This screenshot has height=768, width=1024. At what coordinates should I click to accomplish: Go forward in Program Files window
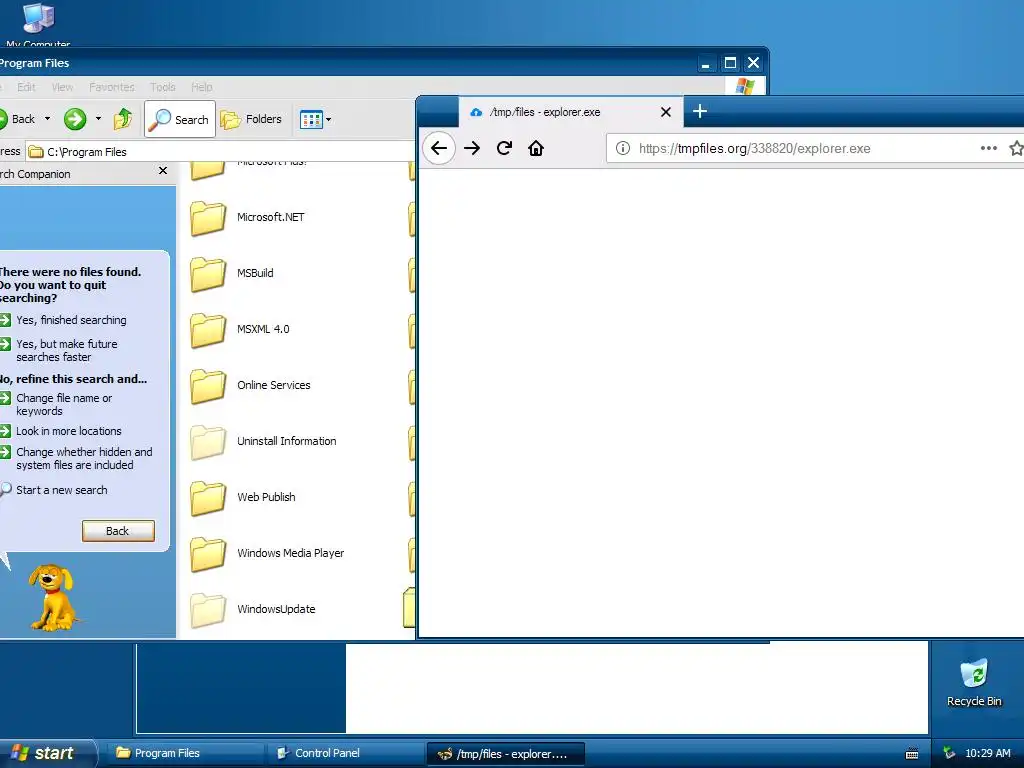(x=75, y=119)
